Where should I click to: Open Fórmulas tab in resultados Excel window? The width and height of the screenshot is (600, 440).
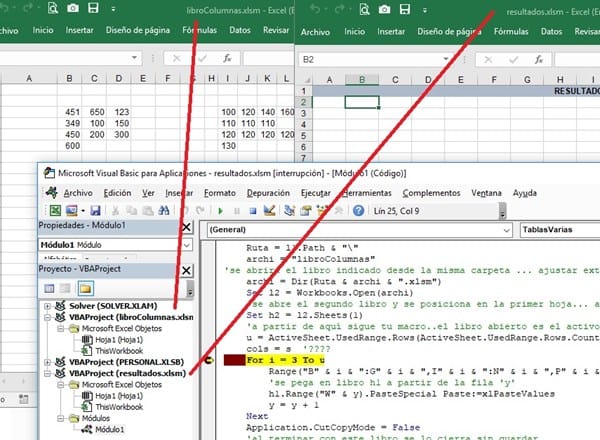coord(511,31)
